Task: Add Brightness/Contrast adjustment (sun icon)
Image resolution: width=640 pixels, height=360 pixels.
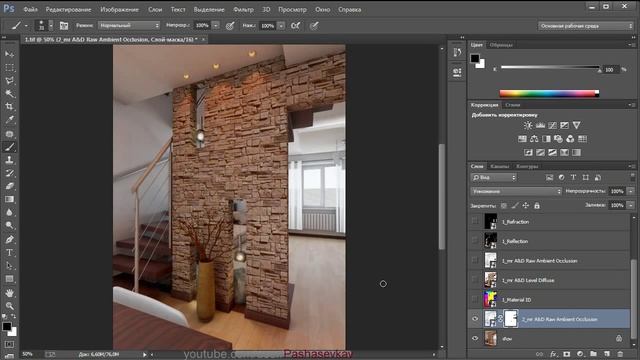Action: pos(528,125)
